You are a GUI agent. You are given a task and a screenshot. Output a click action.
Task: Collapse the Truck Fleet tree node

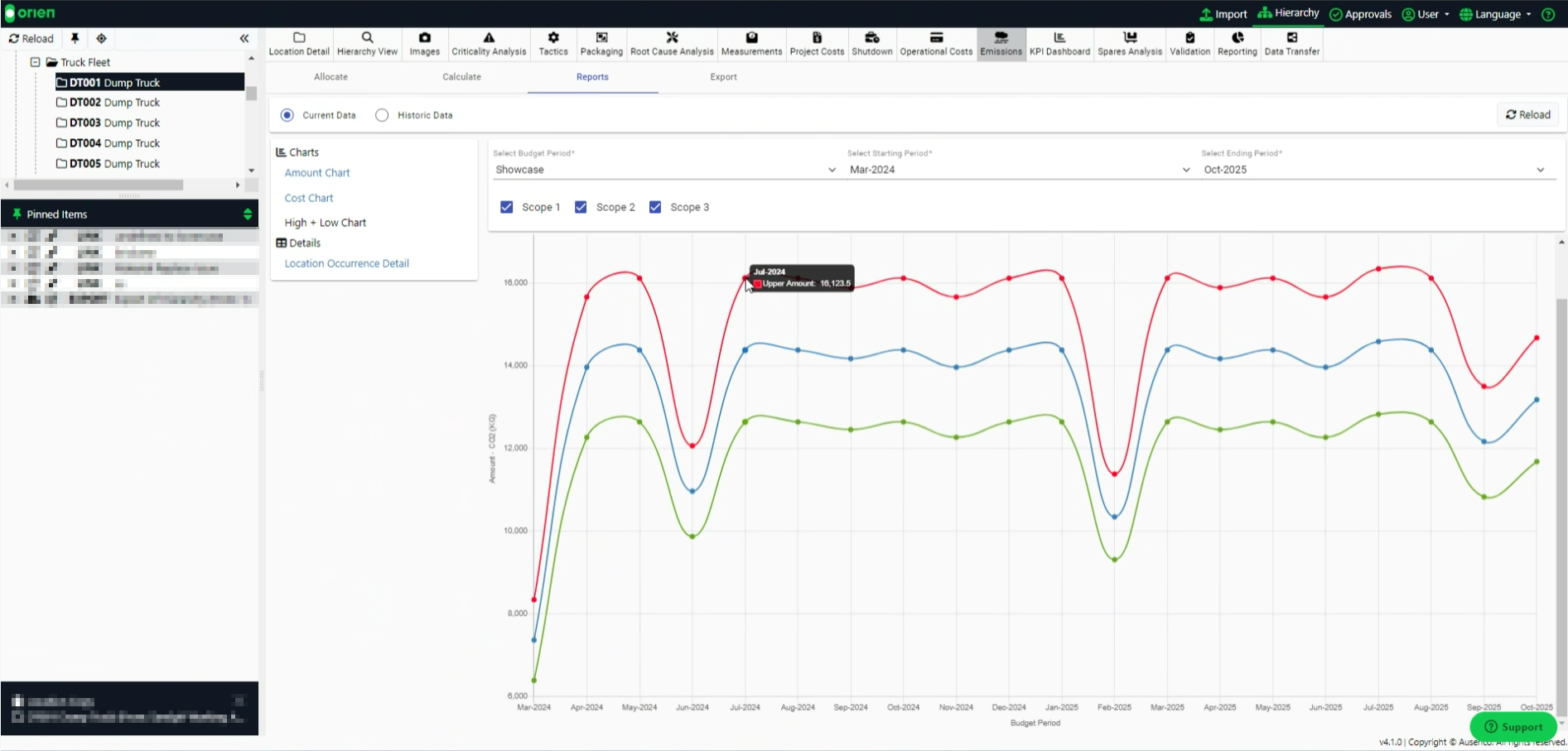pos(35,62)
